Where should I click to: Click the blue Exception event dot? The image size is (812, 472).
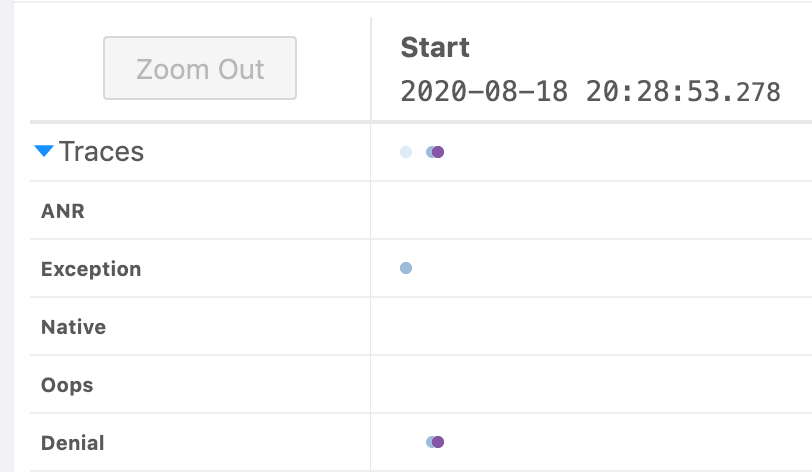click(406, 268)
